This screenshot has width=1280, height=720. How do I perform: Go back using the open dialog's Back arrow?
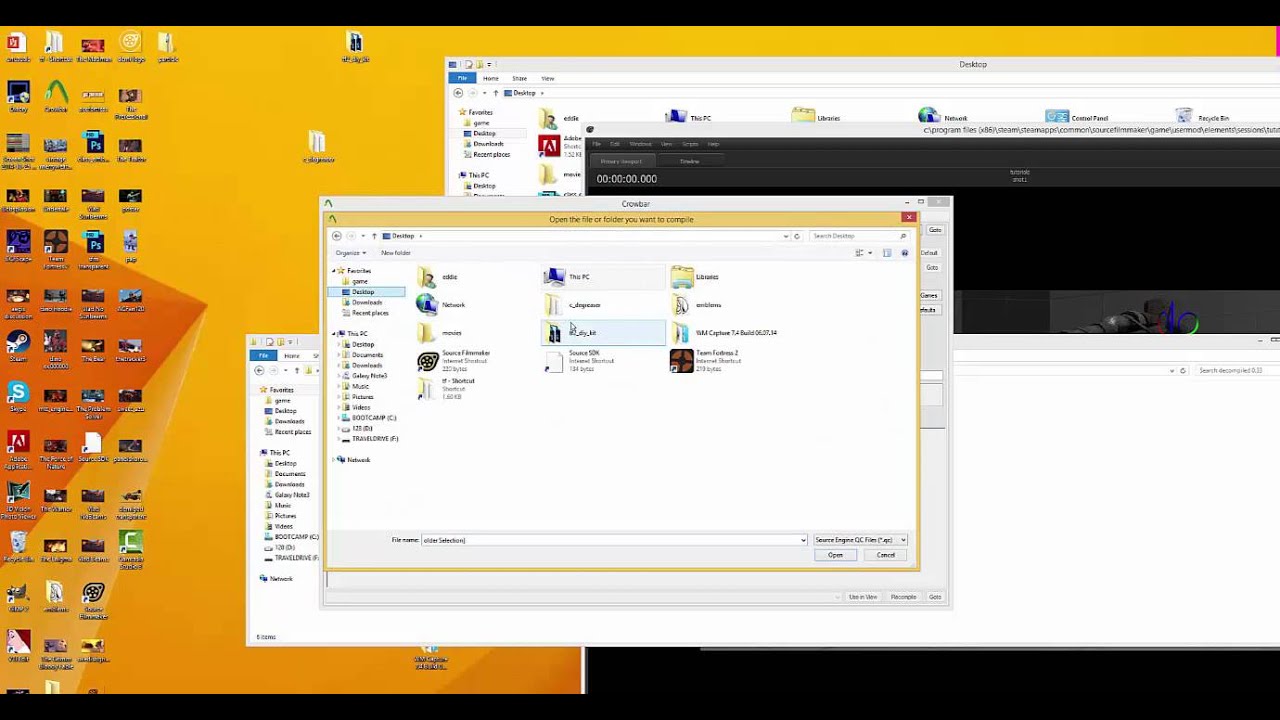(x=337, y=236)
